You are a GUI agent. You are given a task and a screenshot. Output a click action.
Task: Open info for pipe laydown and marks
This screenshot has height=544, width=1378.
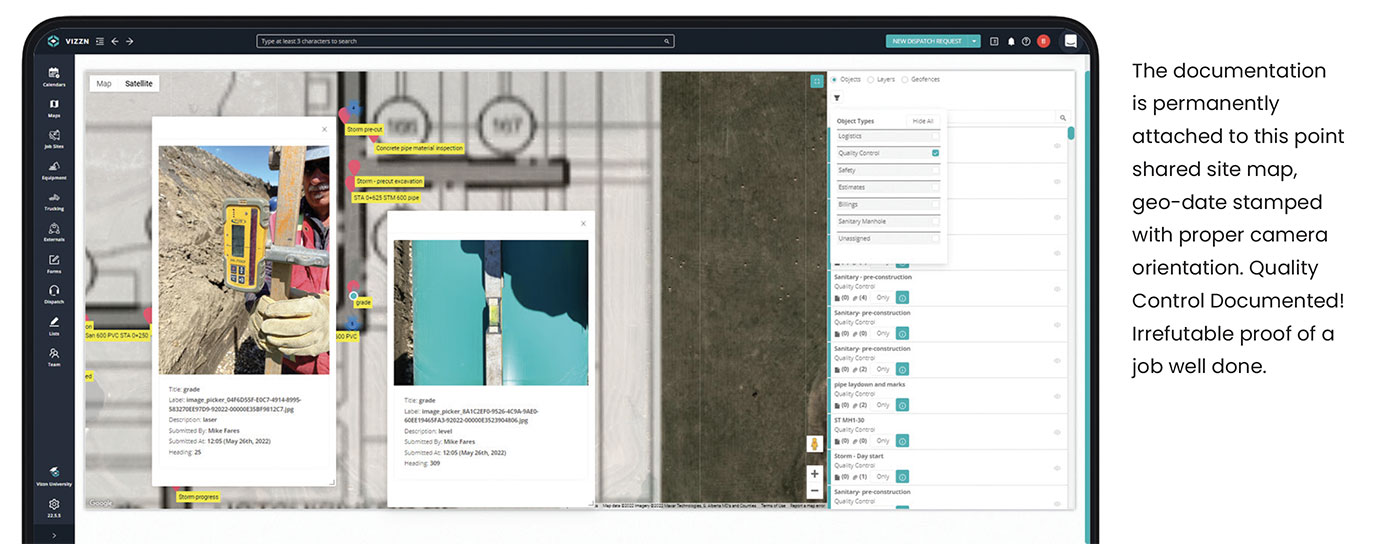click(902, 405)
